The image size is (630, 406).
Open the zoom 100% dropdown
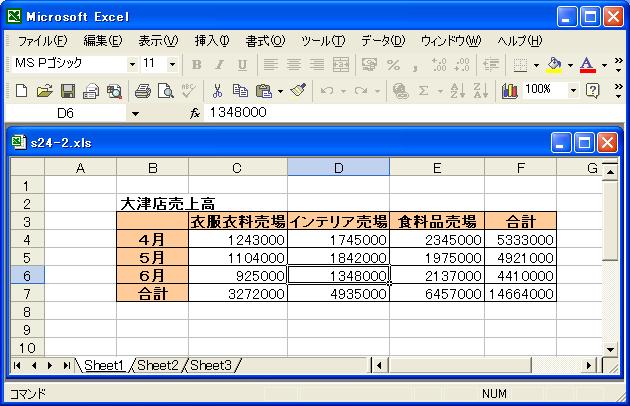tap(573, 90)
